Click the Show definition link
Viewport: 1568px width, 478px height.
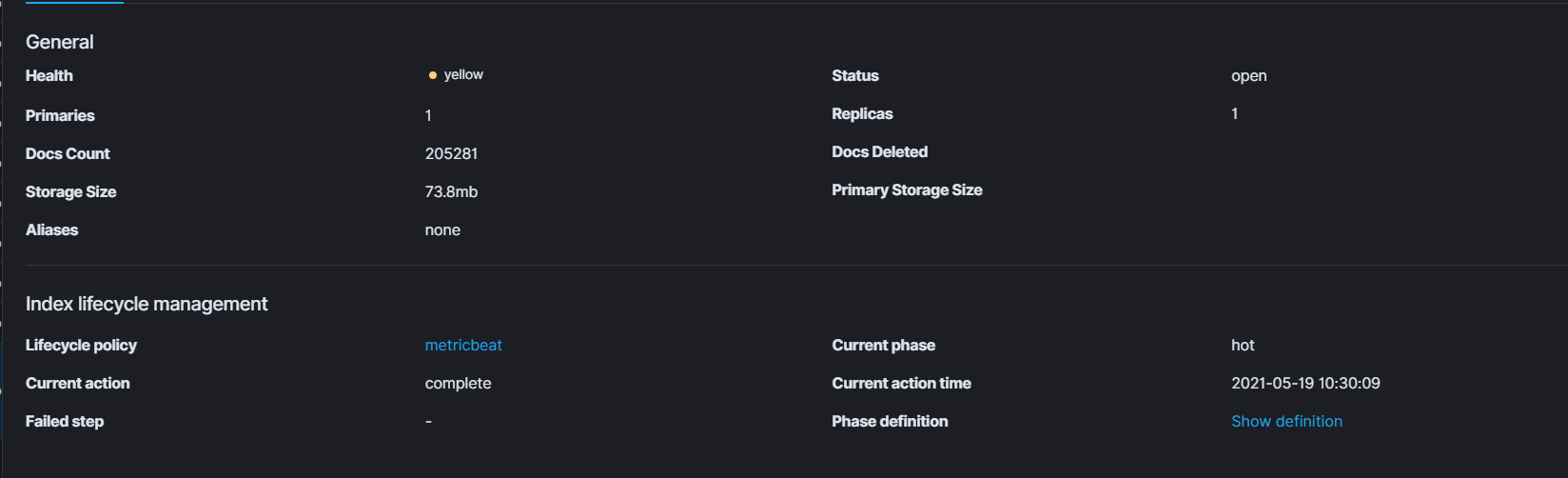(x=1286, y=422)
